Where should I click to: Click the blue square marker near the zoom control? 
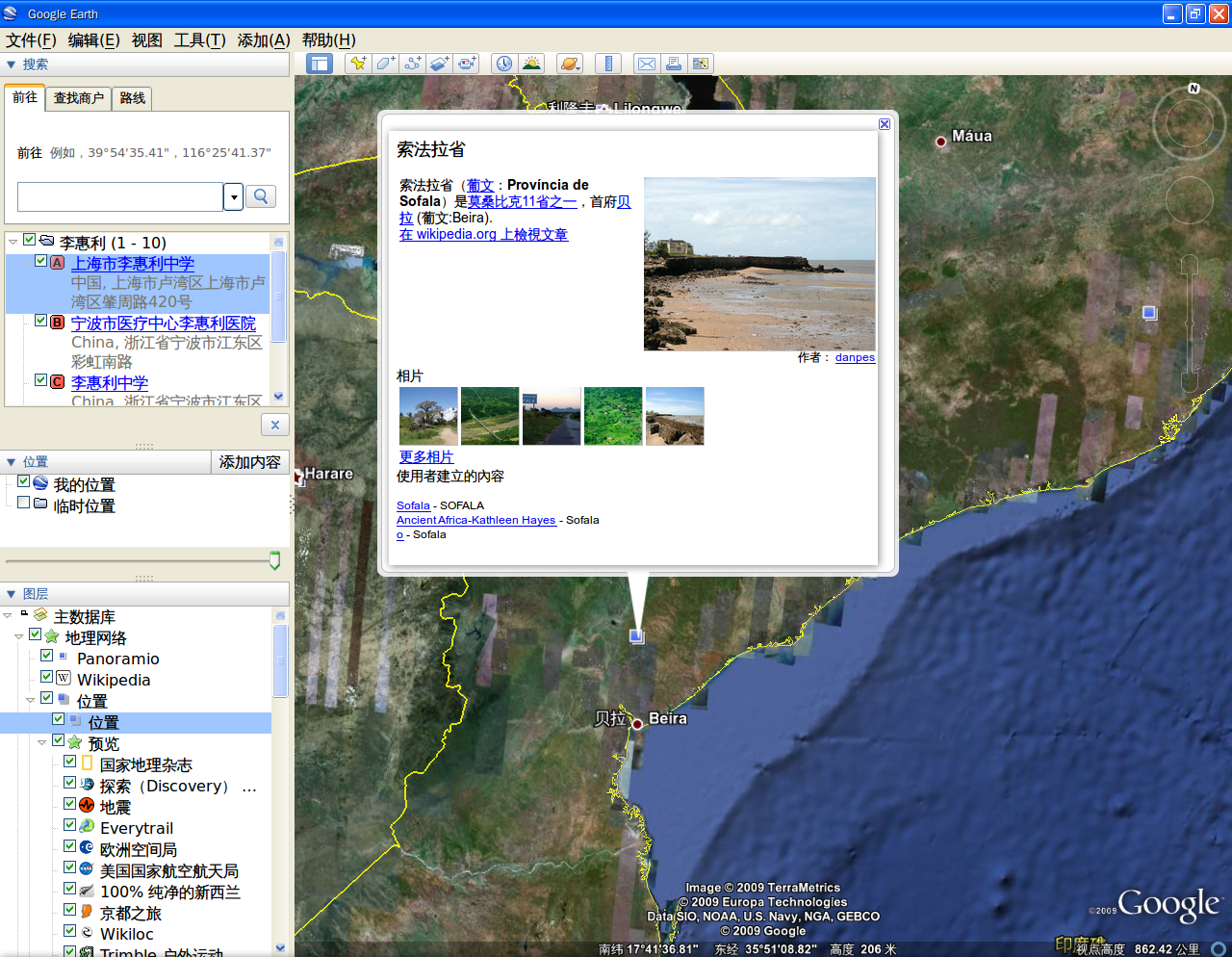click(x=1149, y=312)
